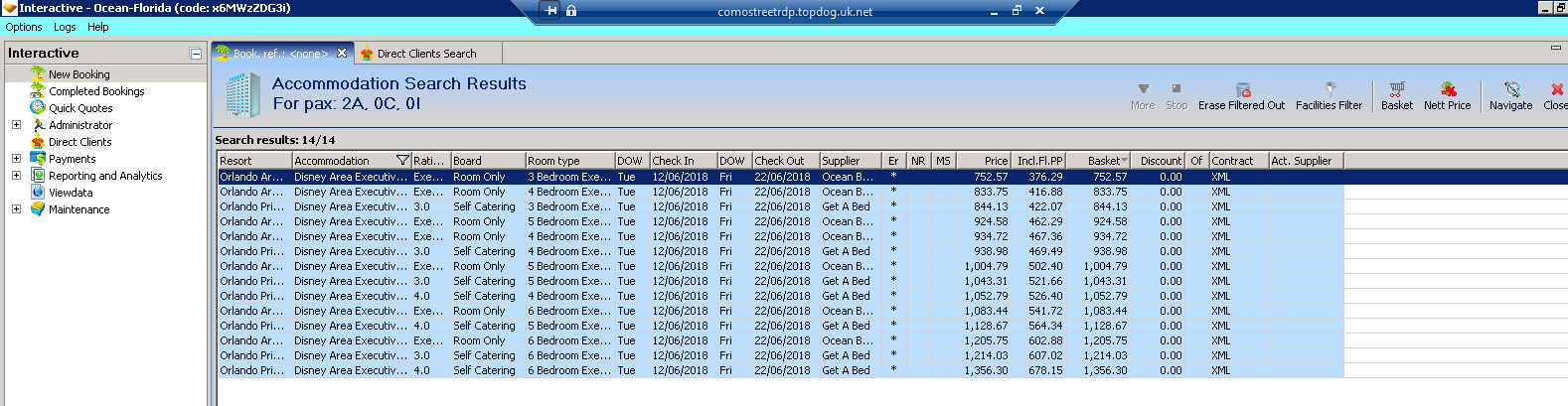Click the Administrator running man icon
The image size is (1568, 406).
point(38,124)
